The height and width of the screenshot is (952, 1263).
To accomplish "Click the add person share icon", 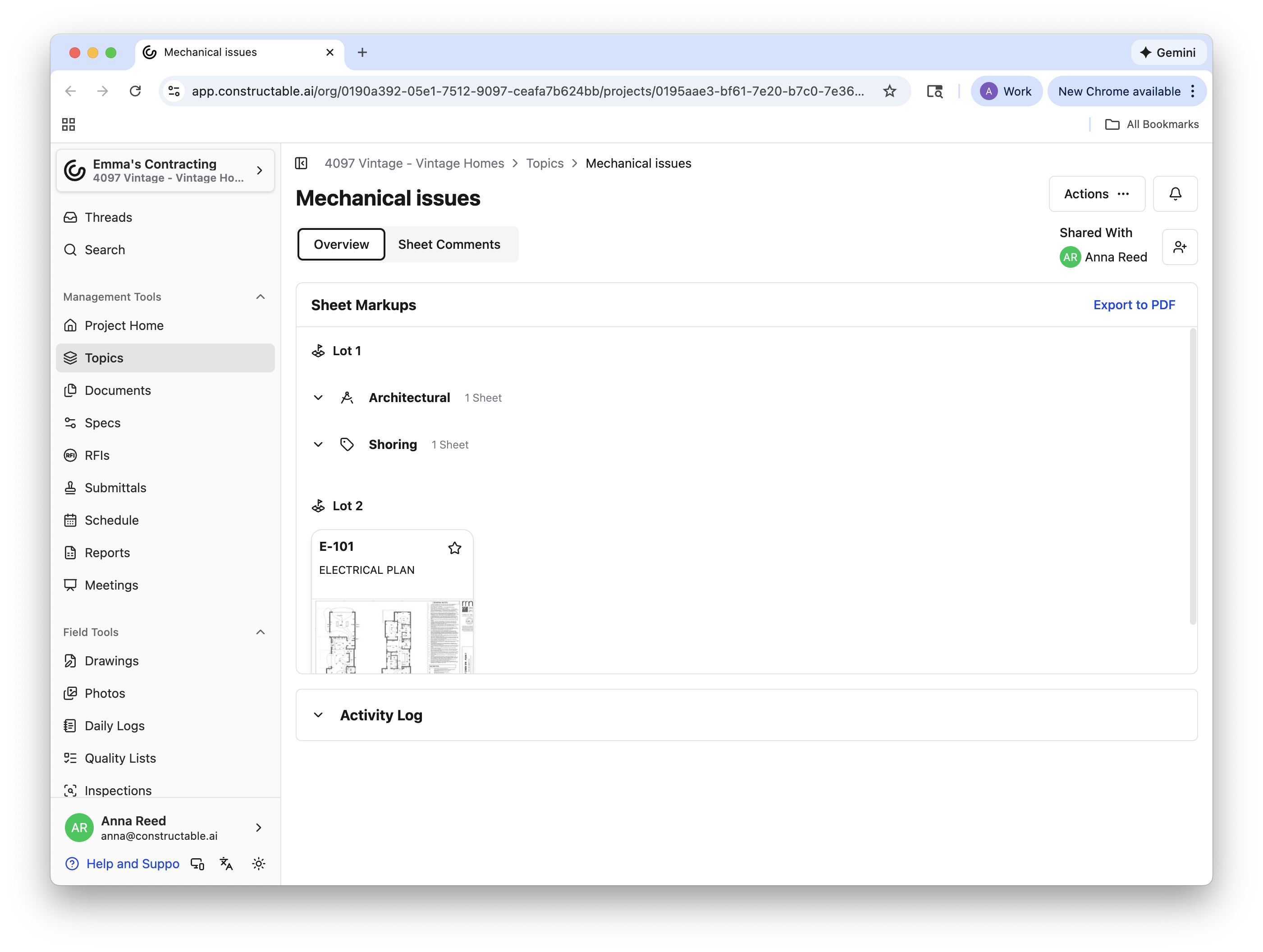I will click(1180, 247).
